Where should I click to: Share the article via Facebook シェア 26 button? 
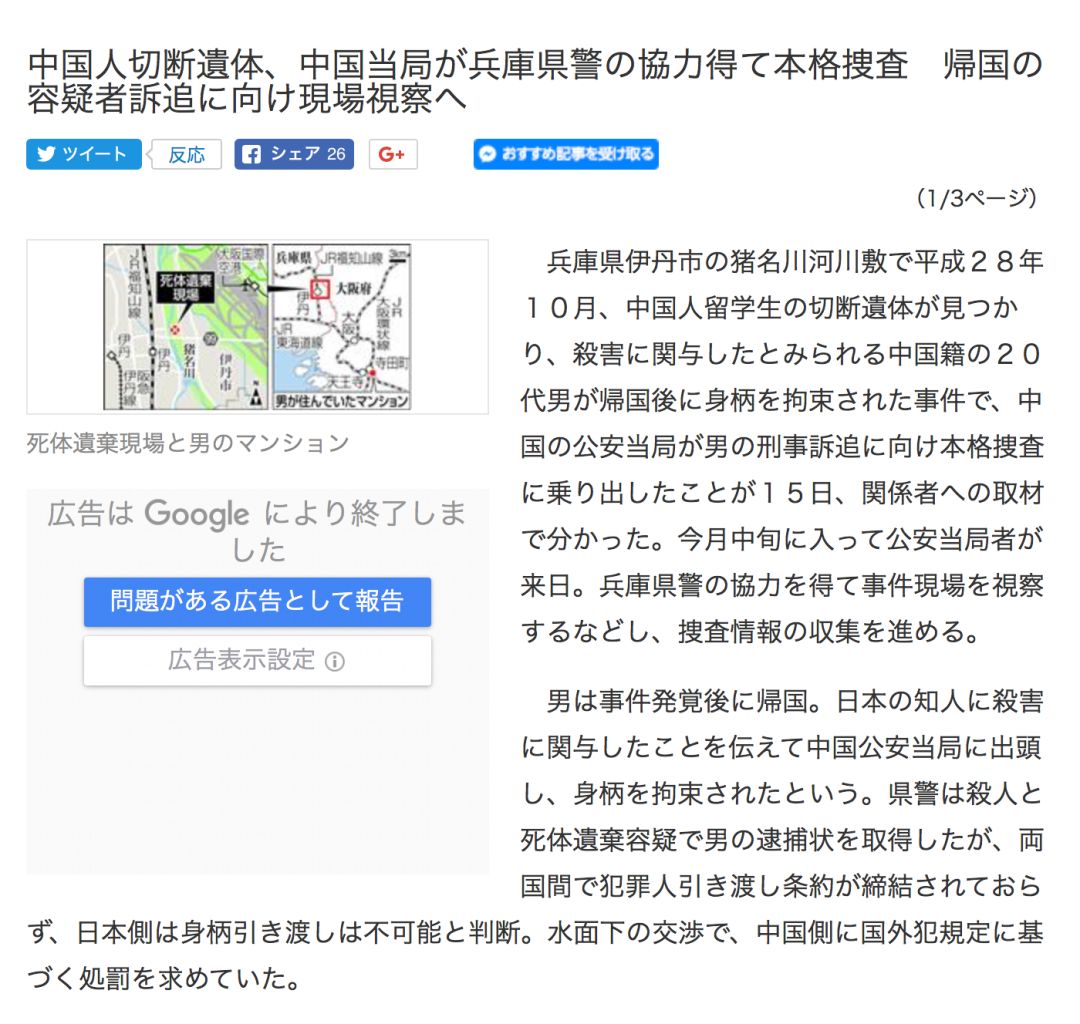pos(294,154)
